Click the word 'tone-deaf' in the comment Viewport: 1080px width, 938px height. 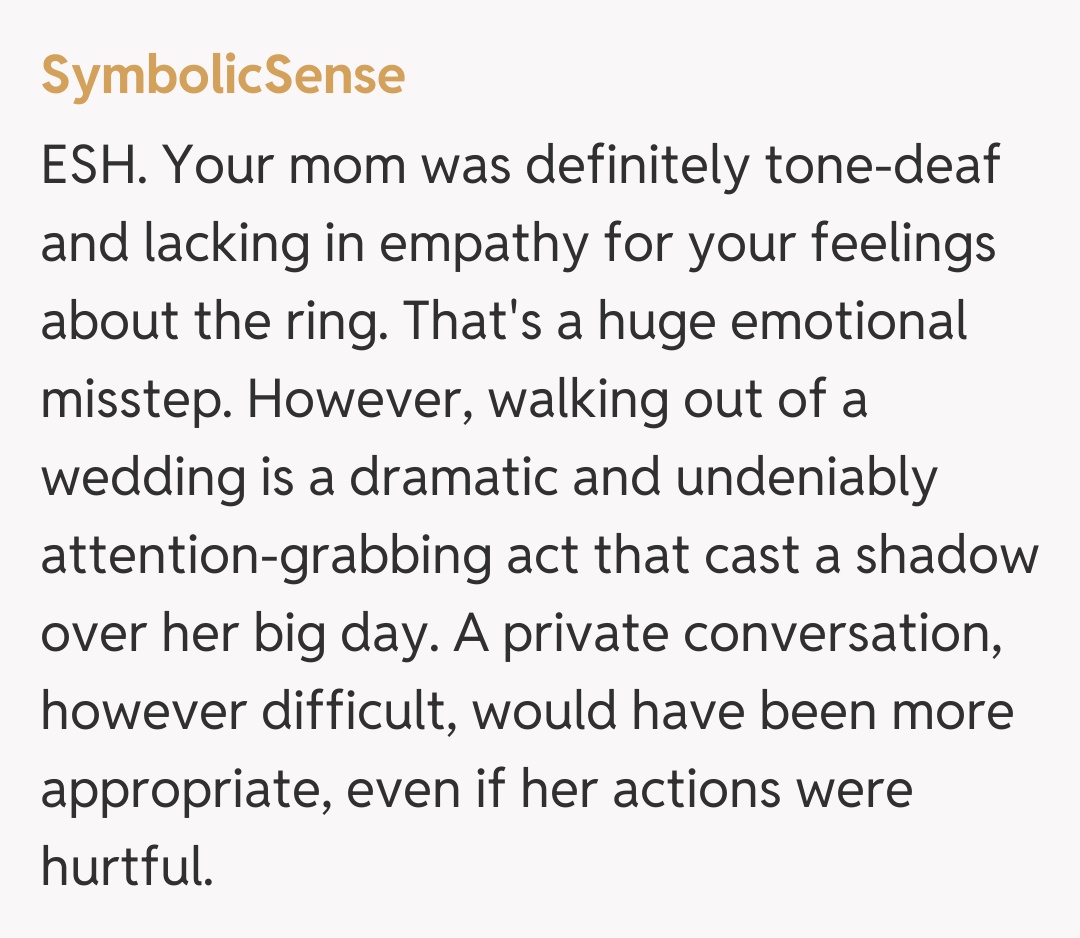(882, 167)
